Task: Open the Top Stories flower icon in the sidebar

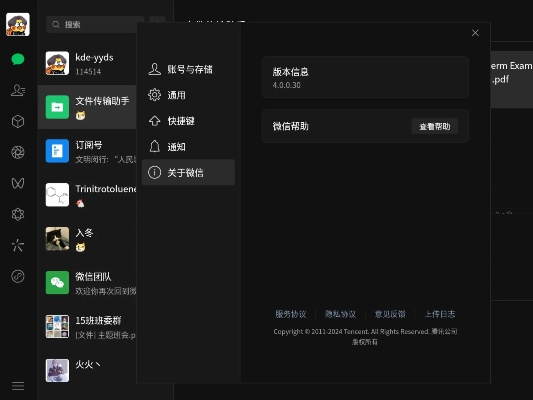Action: tap(18, 214)
